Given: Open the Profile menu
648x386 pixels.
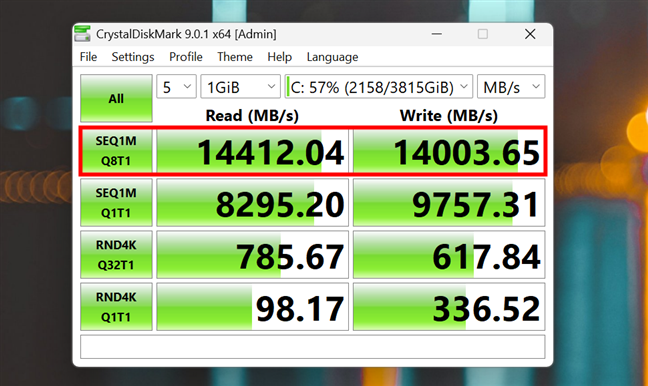Looking at the screenshot, I should click(x=186, y=57).
